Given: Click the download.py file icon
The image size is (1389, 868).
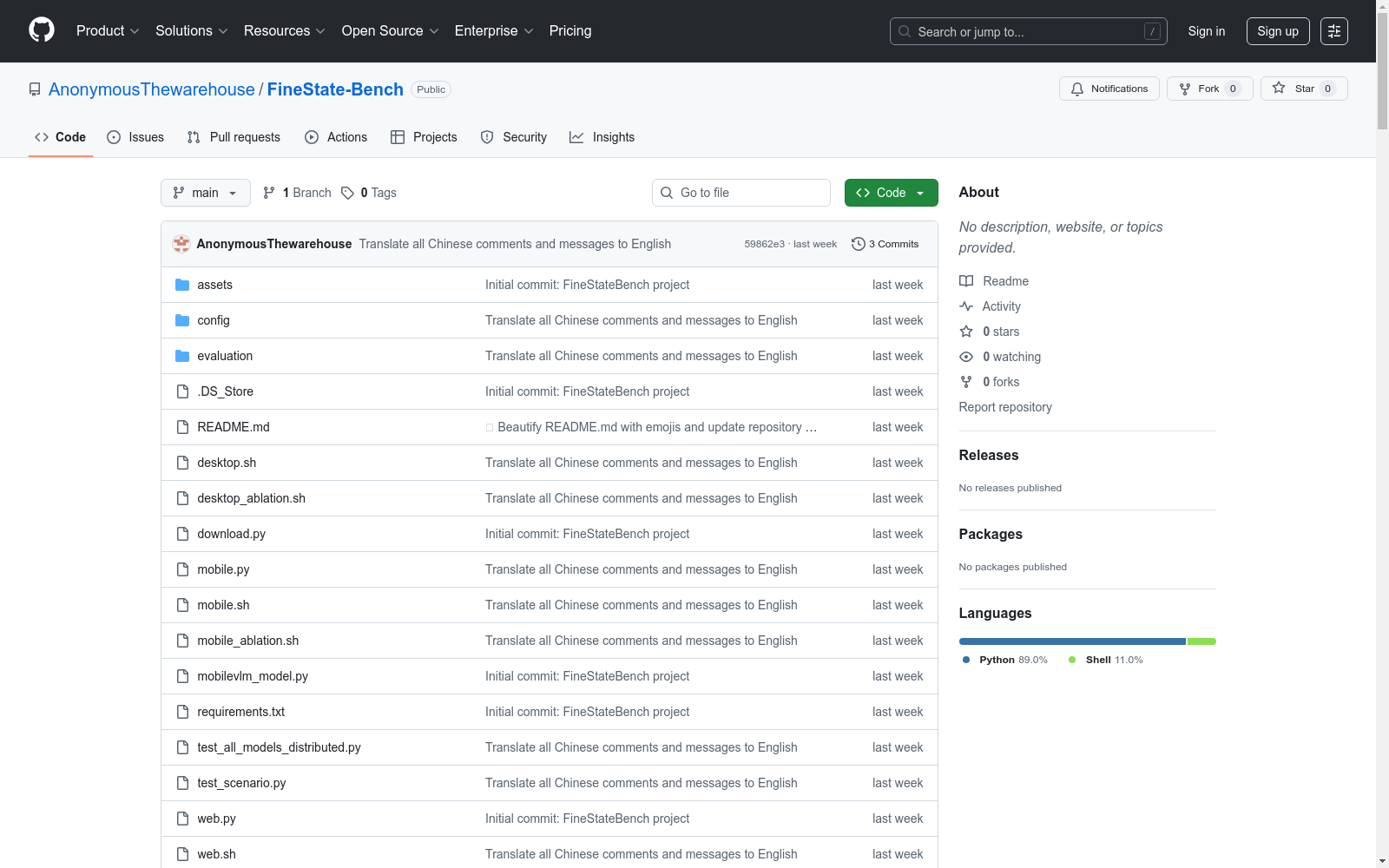Looking at the screenshot, I should [182, 534].
